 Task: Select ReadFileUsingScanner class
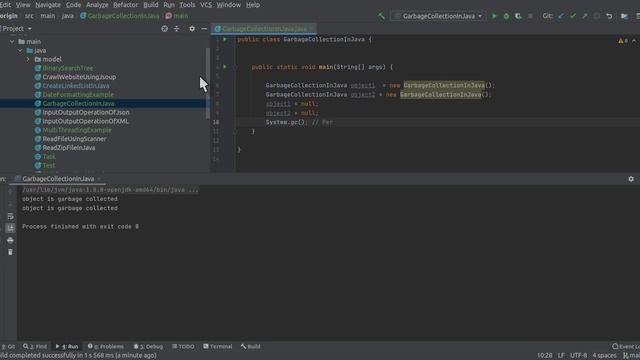coord(74,139)
